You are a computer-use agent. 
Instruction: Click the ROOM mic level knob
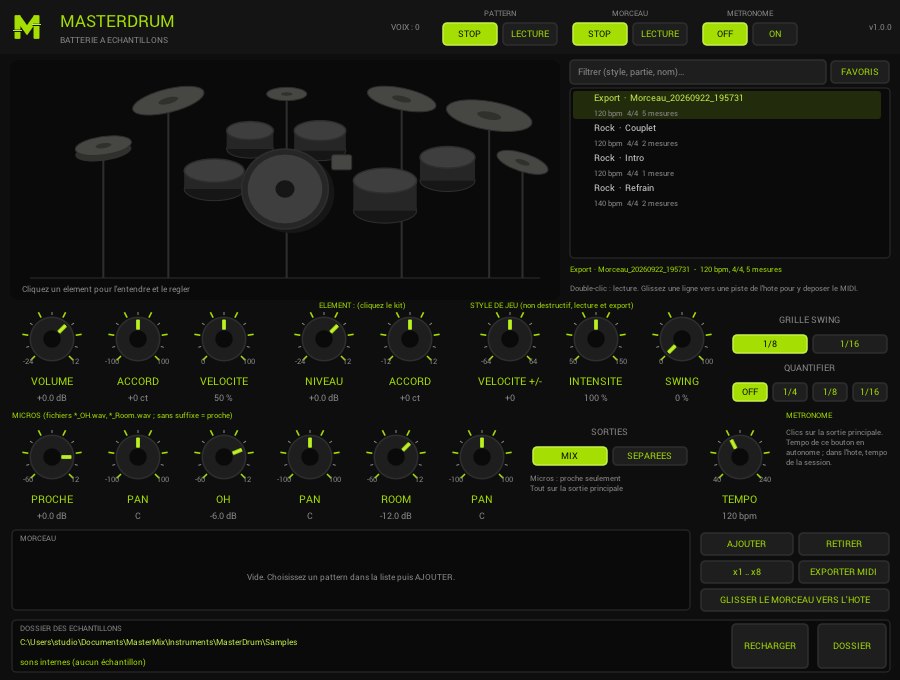(395, 457)
